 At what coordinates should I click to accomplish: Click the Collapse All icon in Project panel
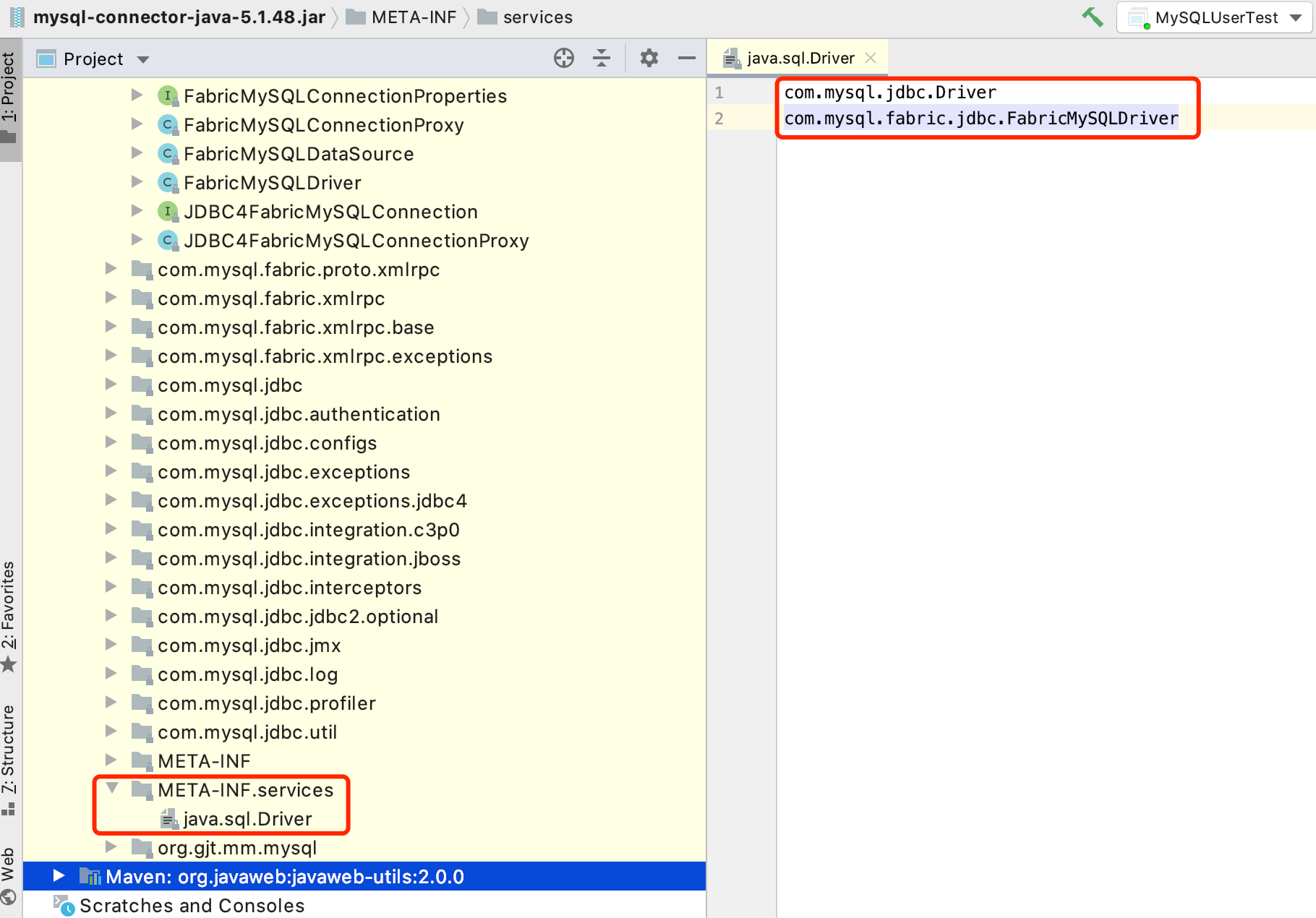pyautogui.click(x=602, y=58)
